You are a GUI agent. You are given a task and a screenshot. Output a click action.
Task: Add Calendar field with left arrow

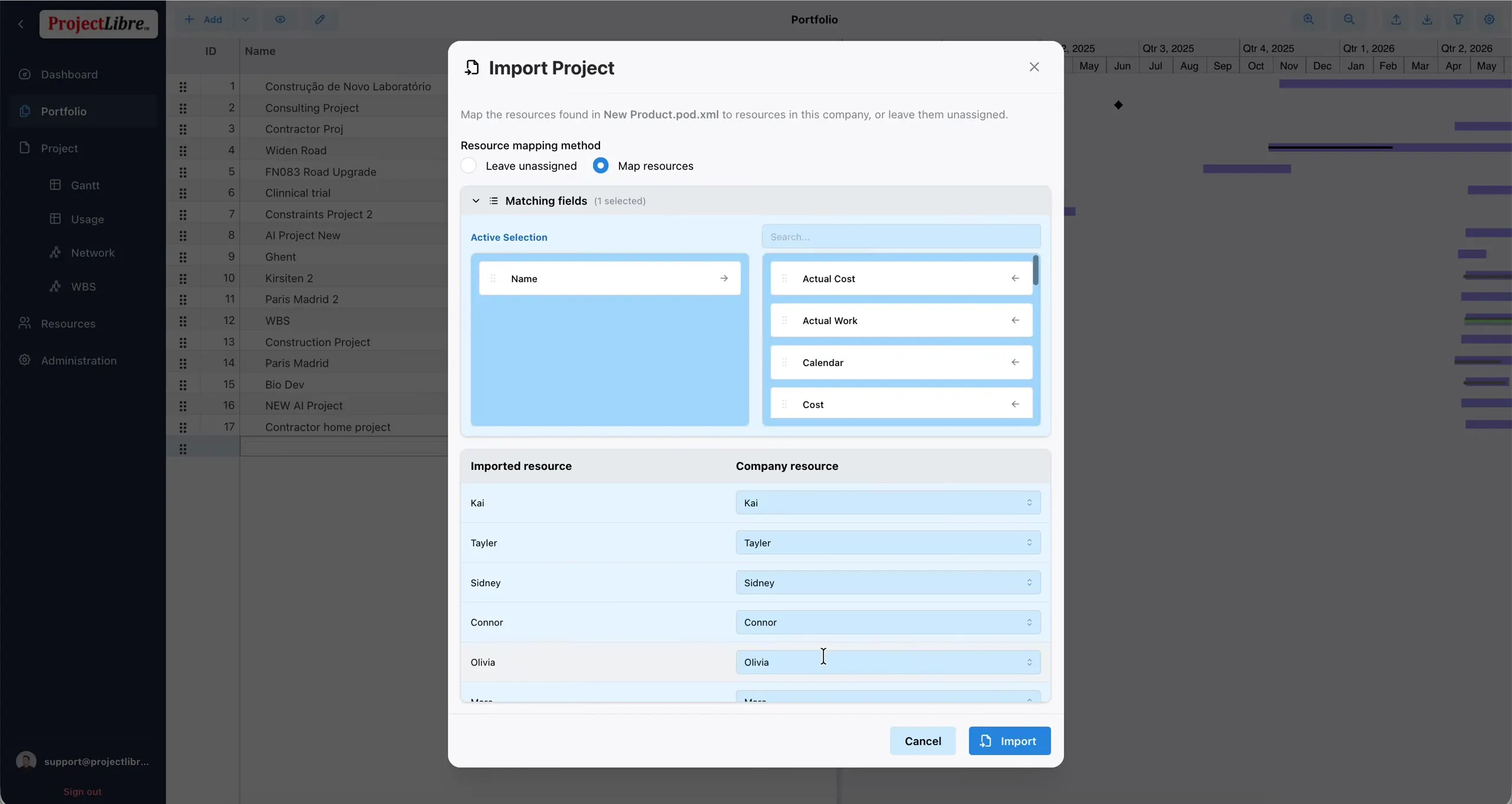1015,362
